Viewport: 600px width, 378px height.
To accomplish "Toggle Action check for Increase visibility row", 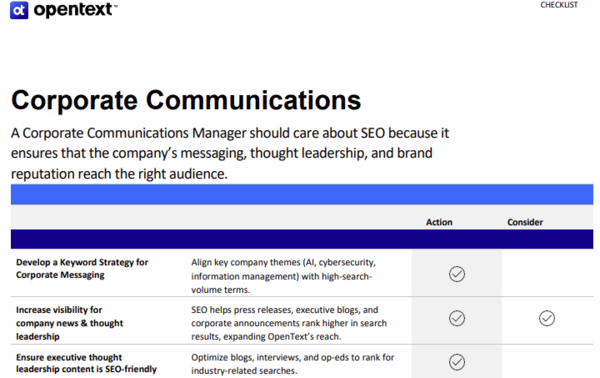I will coord(457,318).
